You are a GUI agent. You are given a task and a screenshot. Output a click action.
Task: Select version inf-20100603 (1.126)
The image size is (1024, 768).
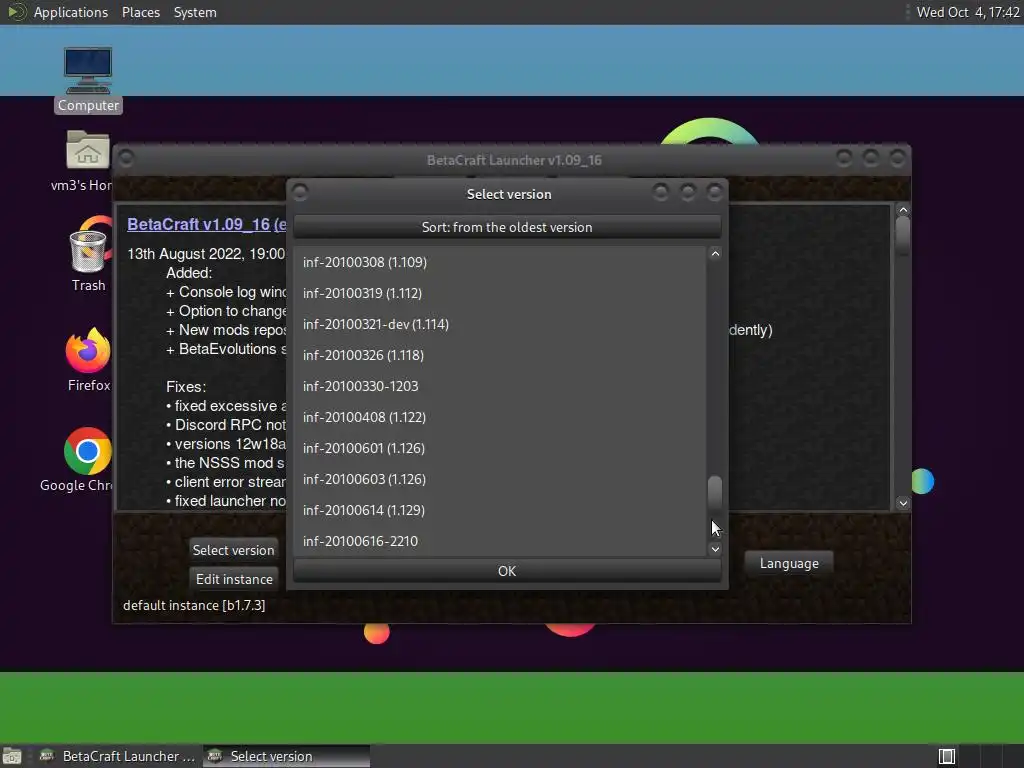(500, 479)
